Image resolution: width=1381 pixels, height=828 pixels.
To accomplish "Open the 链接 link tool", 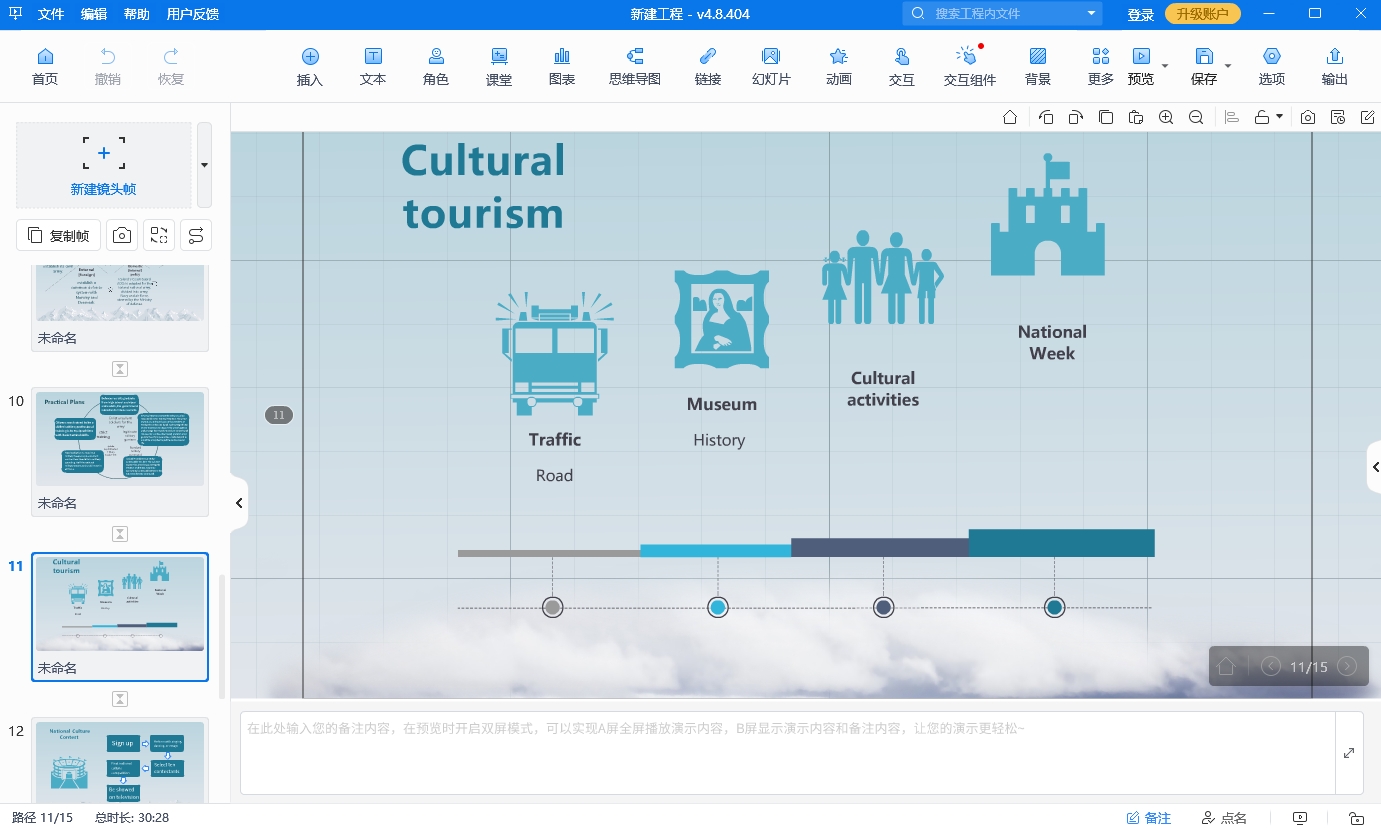I will click(x=708, y=67).
